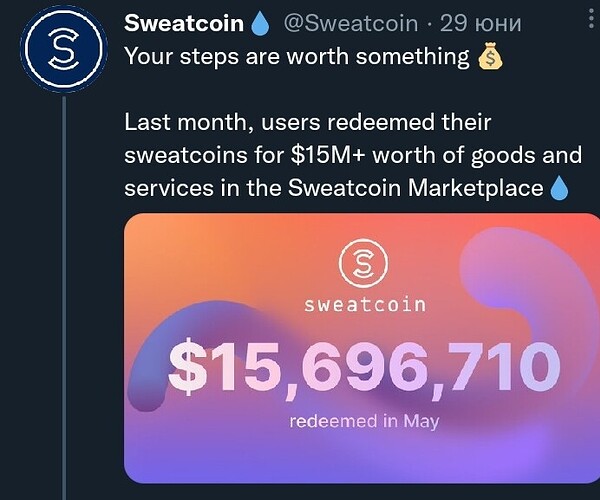This screenshot has height=500, width=600.
Task: Click the 'Sweatcoin Marketplace' text in the tweet
Action: (416, 187)
